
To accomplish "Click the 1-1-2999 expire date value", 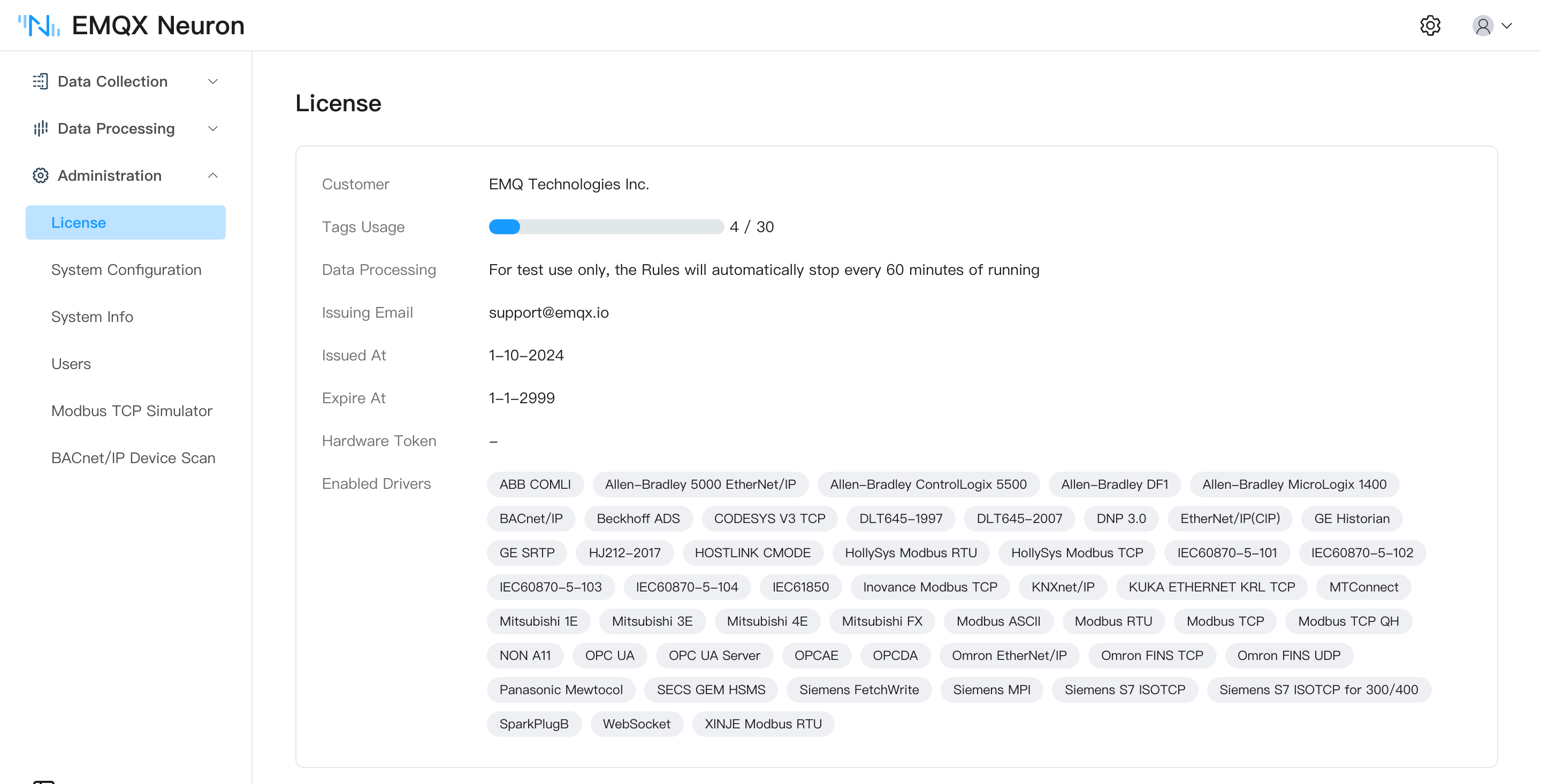I will click(x=522, y=398).
